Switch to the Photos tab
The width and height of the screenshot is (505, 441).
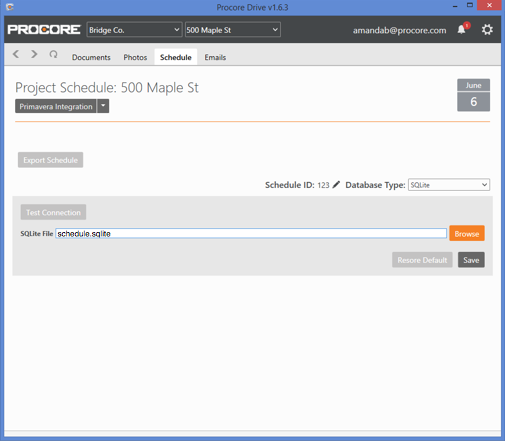[x=135, y=57]
